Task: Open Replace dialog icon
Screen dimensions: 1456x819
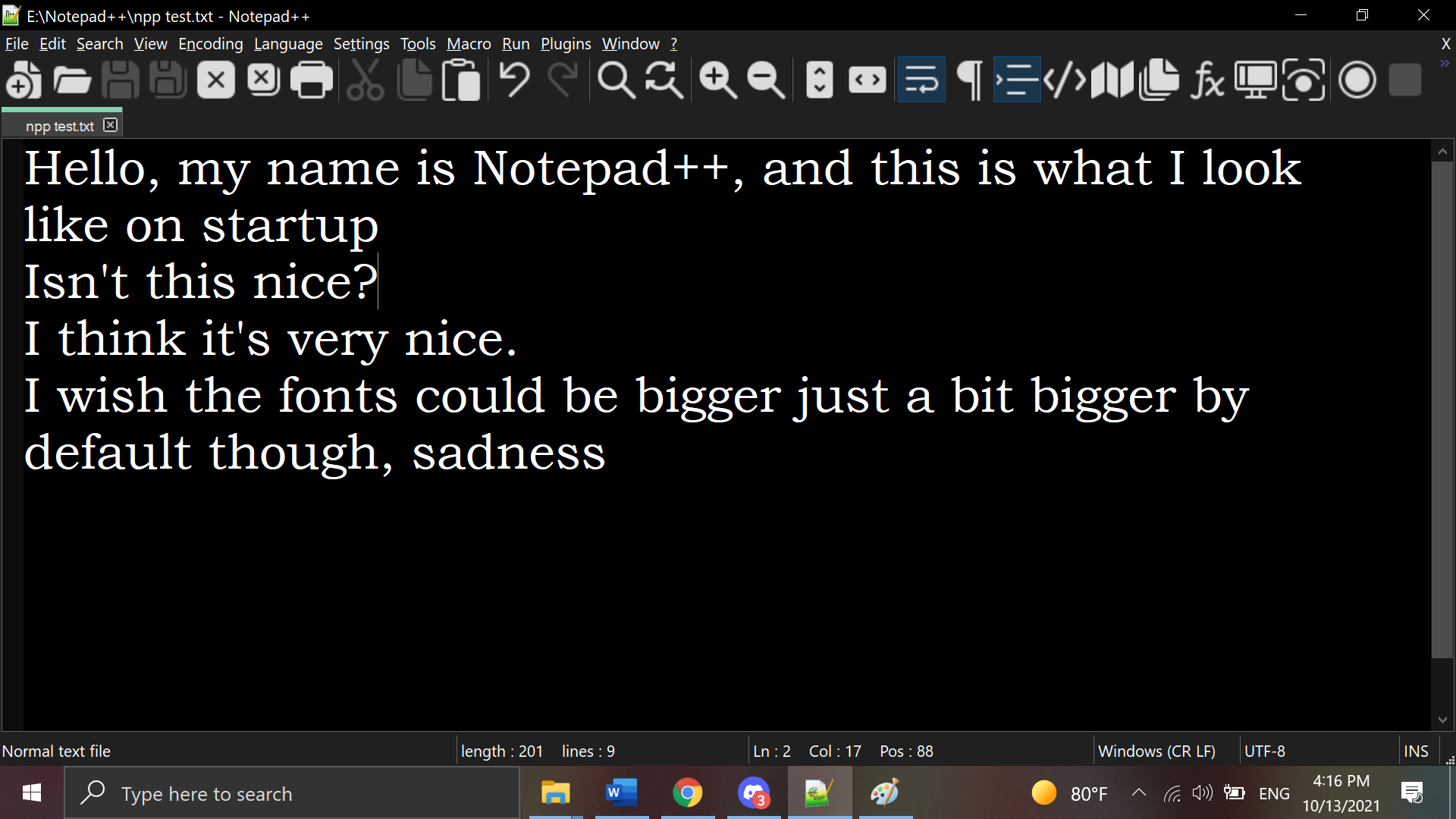Action: coord(664,80)
